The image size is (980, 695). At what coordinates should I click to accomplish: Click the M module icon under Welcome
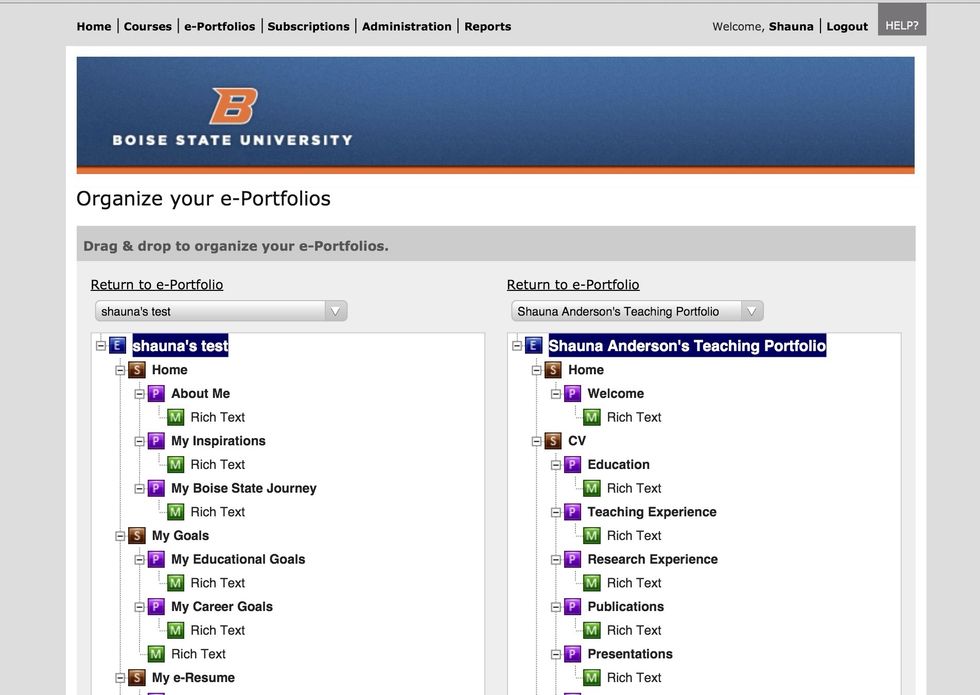(592, 418)
